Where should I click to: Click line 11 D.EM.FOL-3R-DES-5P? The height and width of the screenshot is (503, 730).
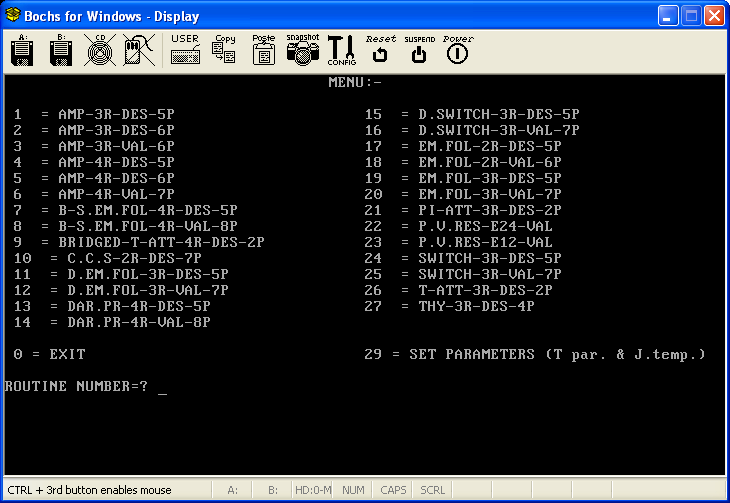(x=121, y=274)
